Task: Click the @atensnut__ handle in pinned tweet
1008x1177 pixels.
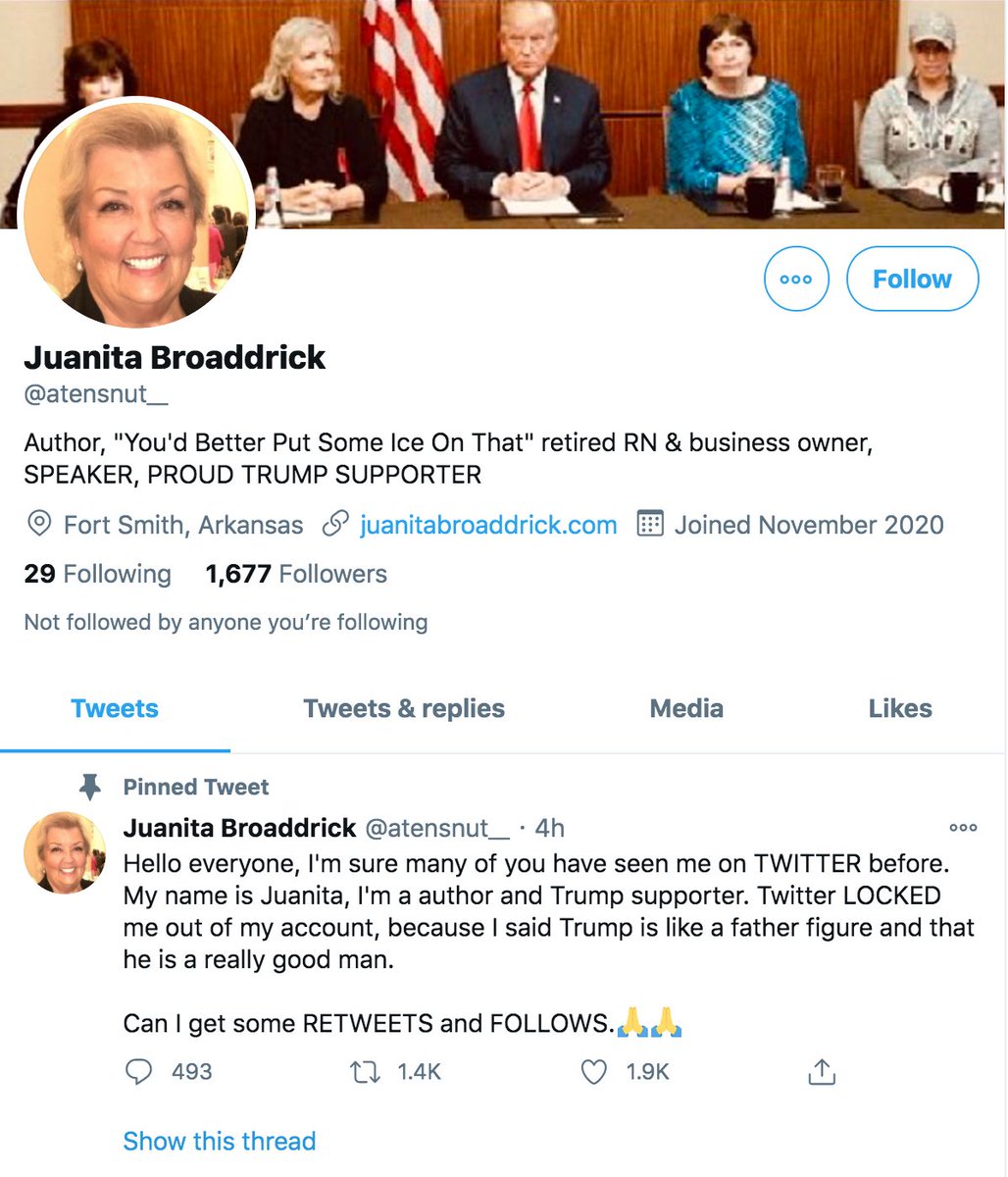Action: [x=436, y=828]
